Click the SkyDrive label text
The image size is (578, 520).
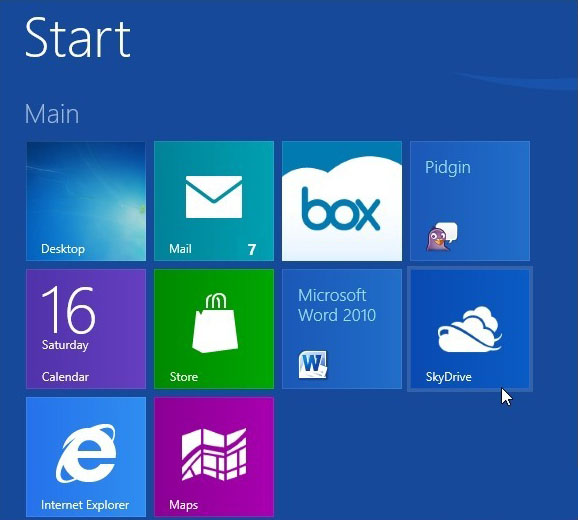click(x=449, y=377)
